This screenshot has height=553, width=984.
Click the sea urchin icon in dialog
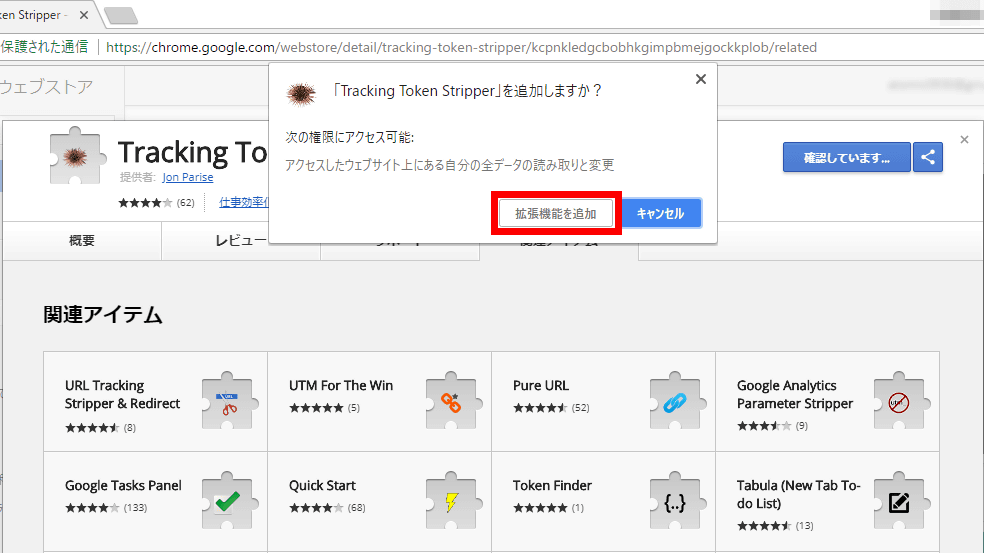pos(301,94)
